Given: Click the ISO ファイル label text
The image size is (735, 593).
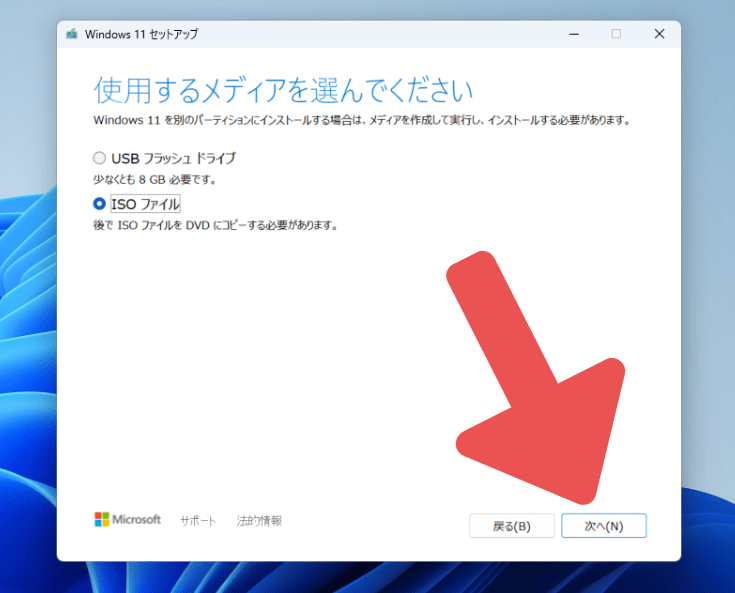Looking at the screenshot, I should coord(145,204).
